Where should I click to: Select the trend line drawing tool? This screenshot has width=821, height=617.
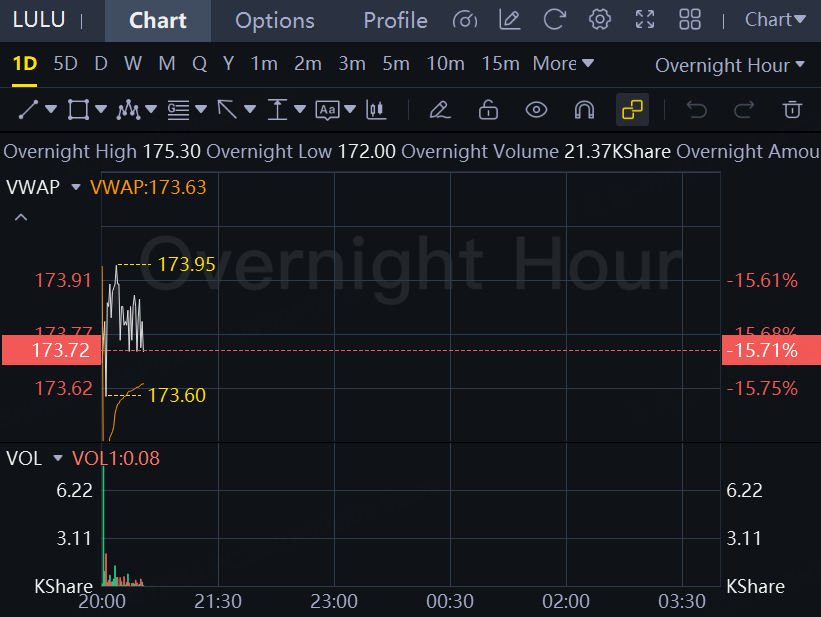click(x=28, y=110)
